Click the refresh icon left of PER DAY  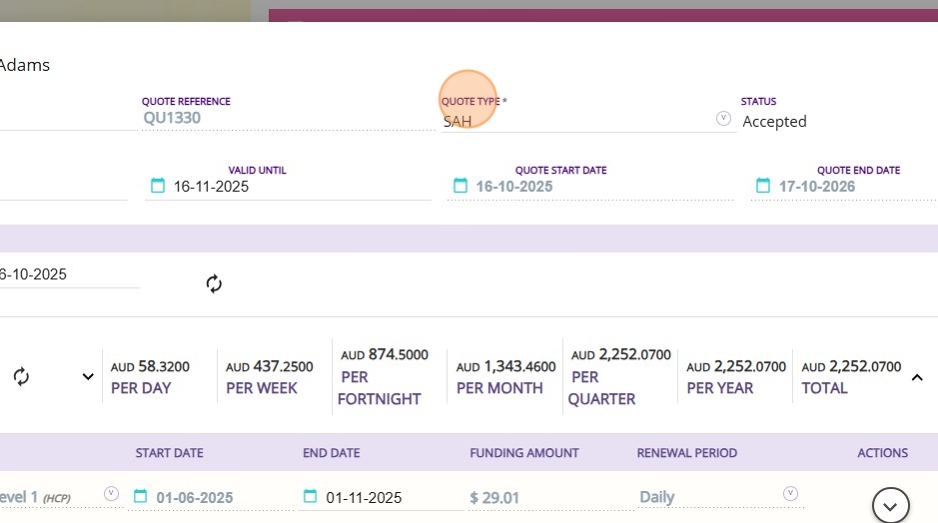click(x=21, y=376)
